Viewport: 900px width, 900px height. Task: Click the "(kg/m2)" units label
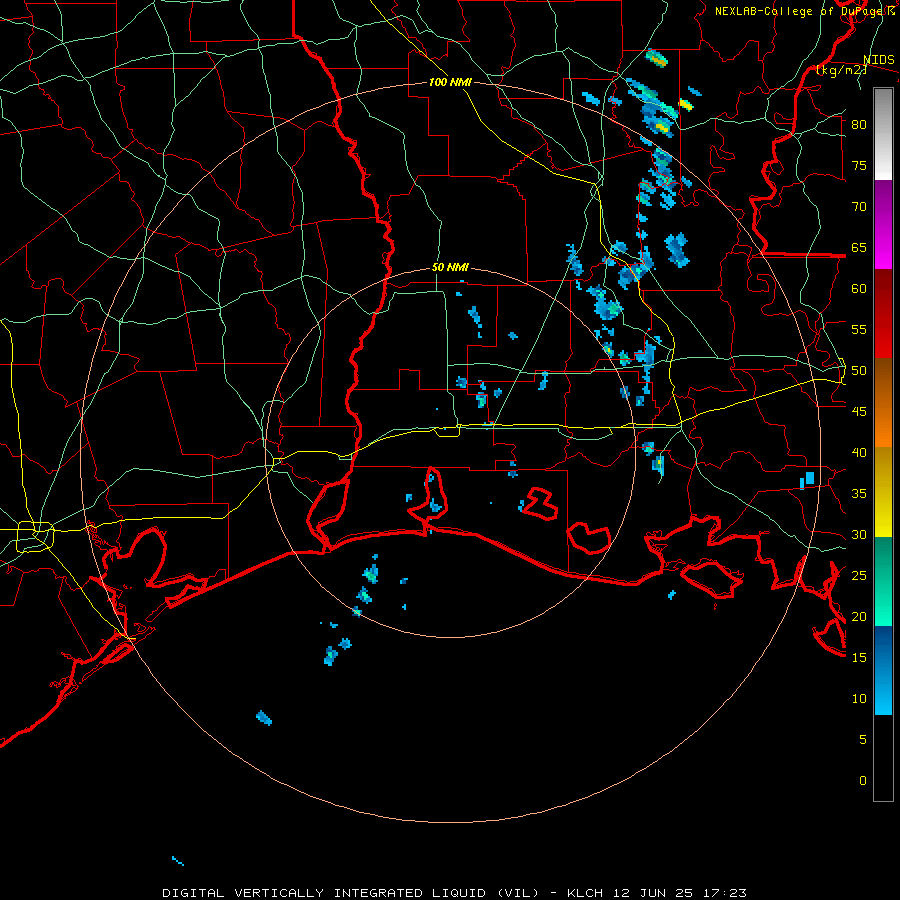coord(841,70)
